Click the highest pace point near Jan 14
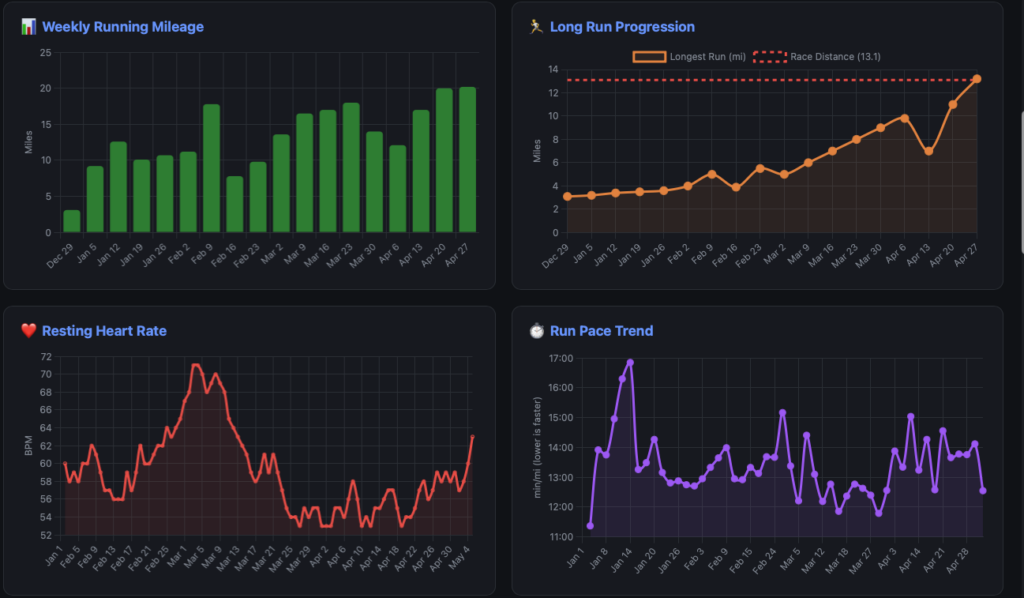This screenshot has width=1024, height=598. click(630, 362)
